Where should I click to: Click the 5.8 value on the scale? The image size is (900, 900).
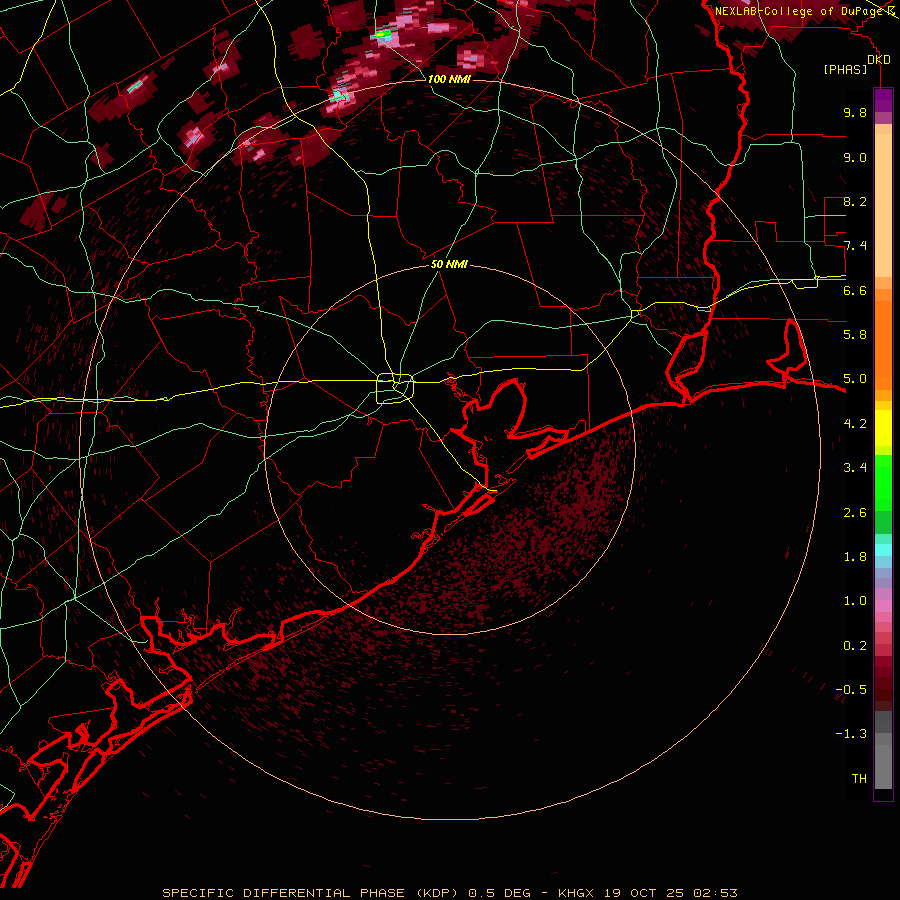(855, 335)
